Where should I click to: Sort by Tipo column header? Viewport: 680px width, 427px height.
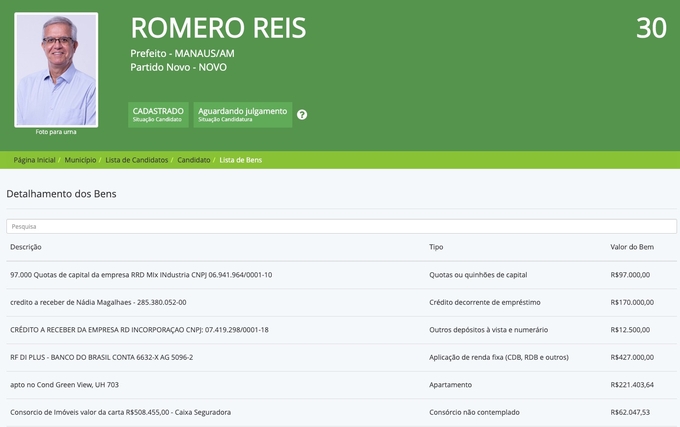[x=436, y=247]
